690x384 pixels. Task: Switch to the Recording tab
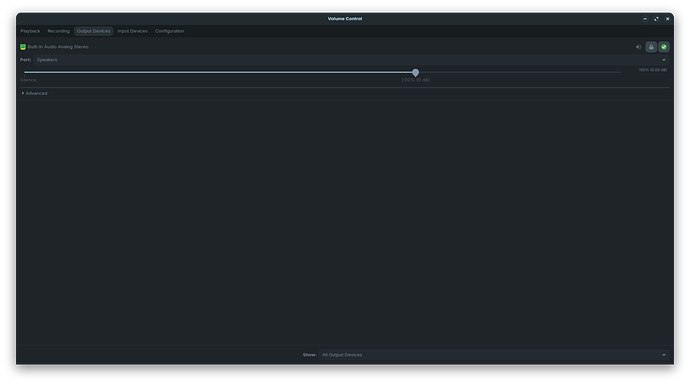coord(59,31)
